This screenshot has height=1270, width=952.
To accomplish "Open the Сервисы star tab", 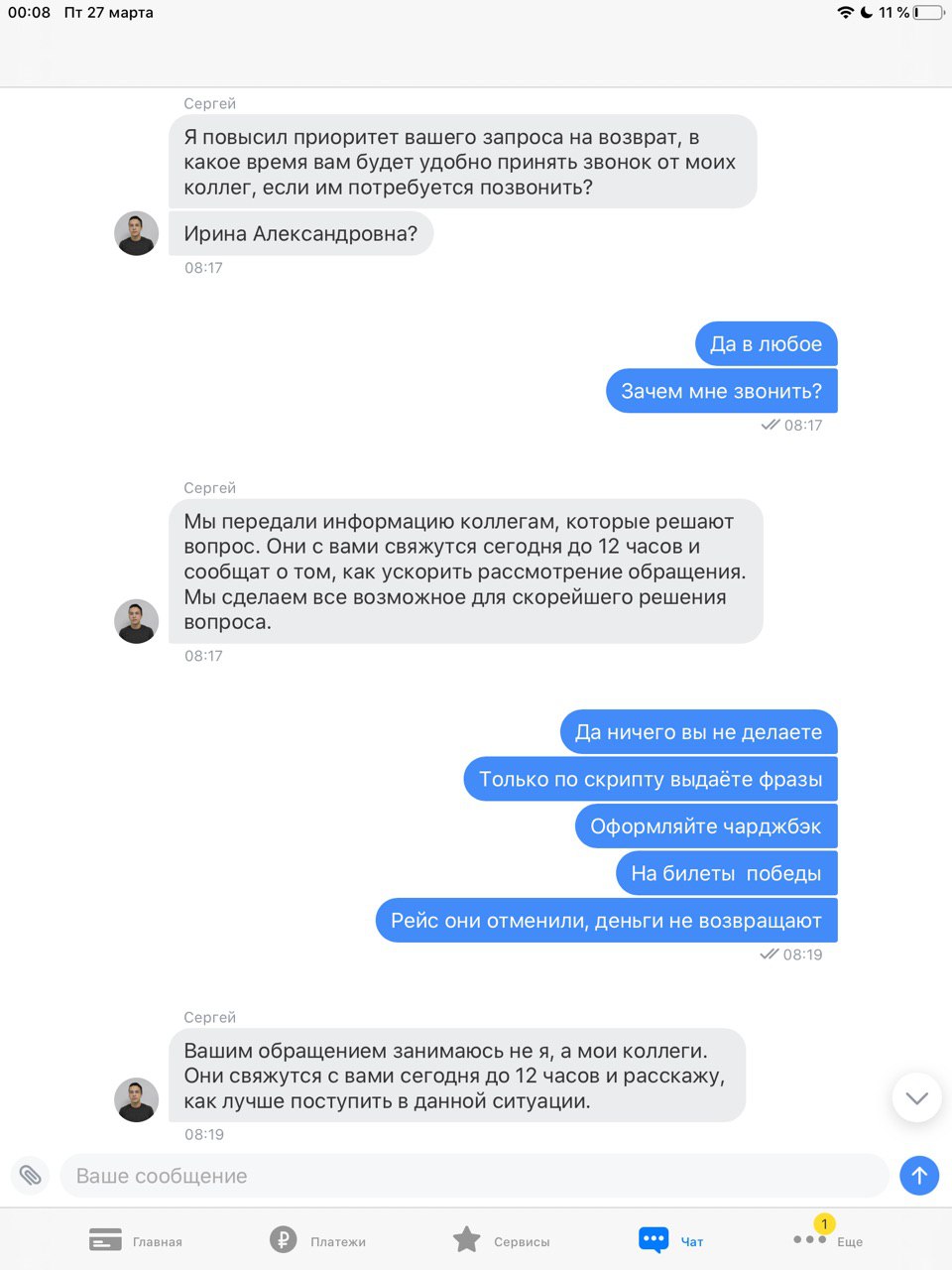I will click(x=501, y=1240).
